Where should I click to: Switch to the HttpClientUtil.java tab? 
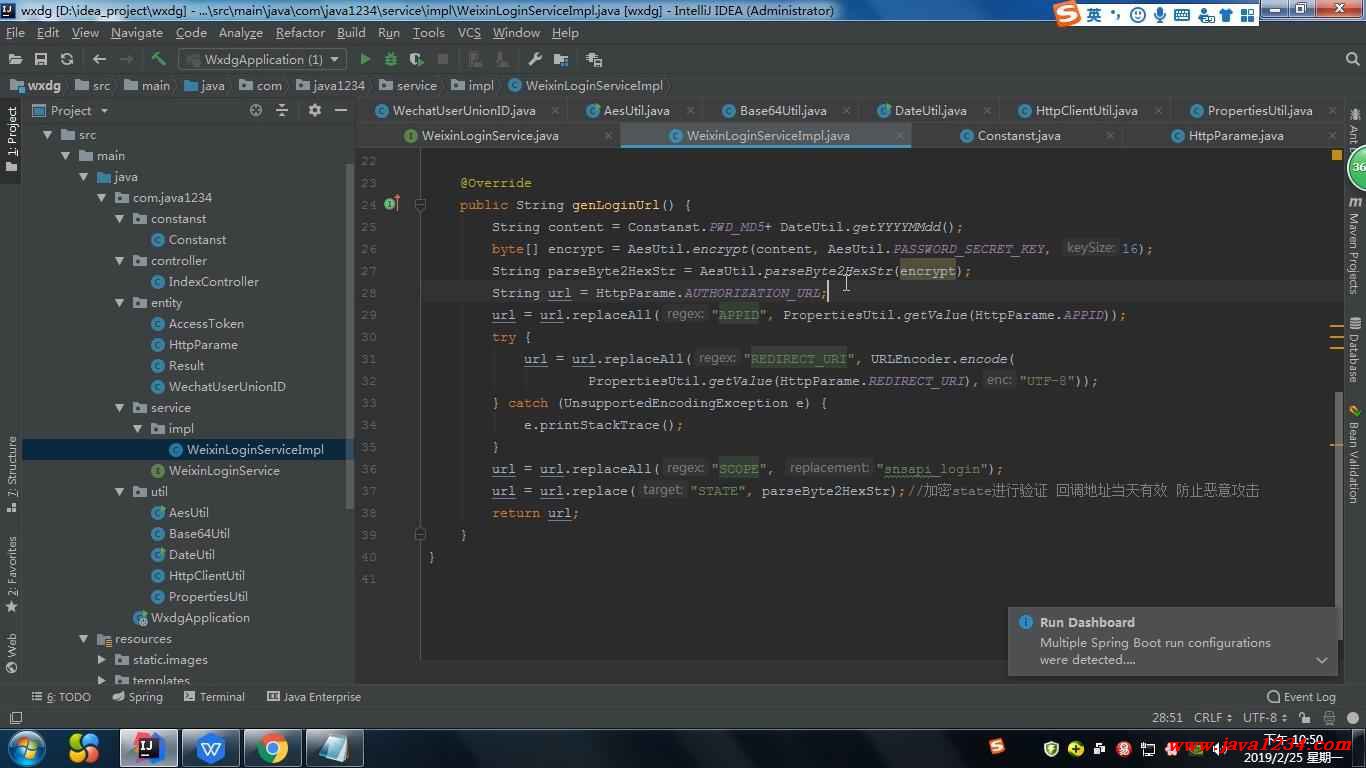coord(1085,111)
